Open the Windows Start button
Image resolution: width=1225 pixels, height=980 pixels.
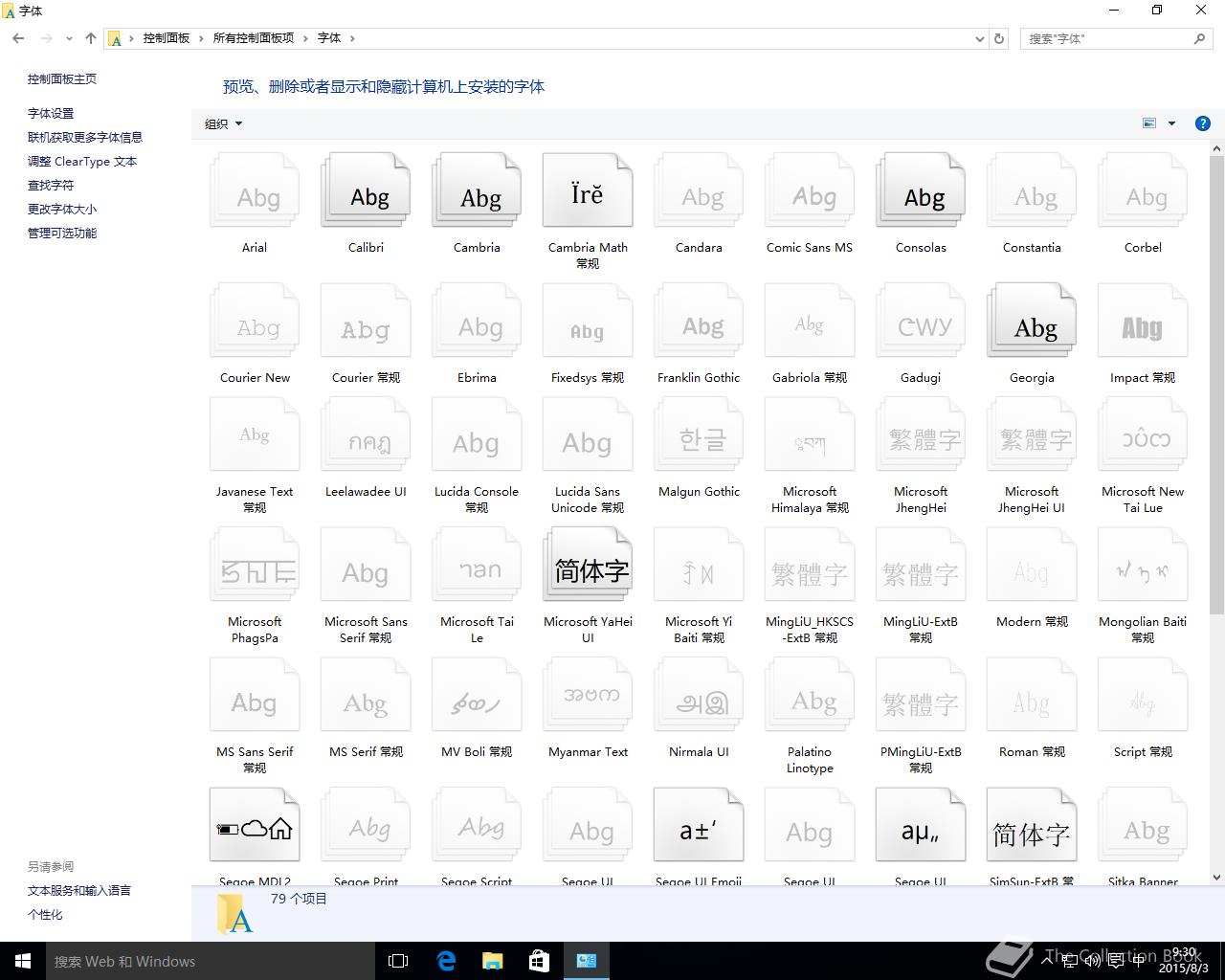23,961
